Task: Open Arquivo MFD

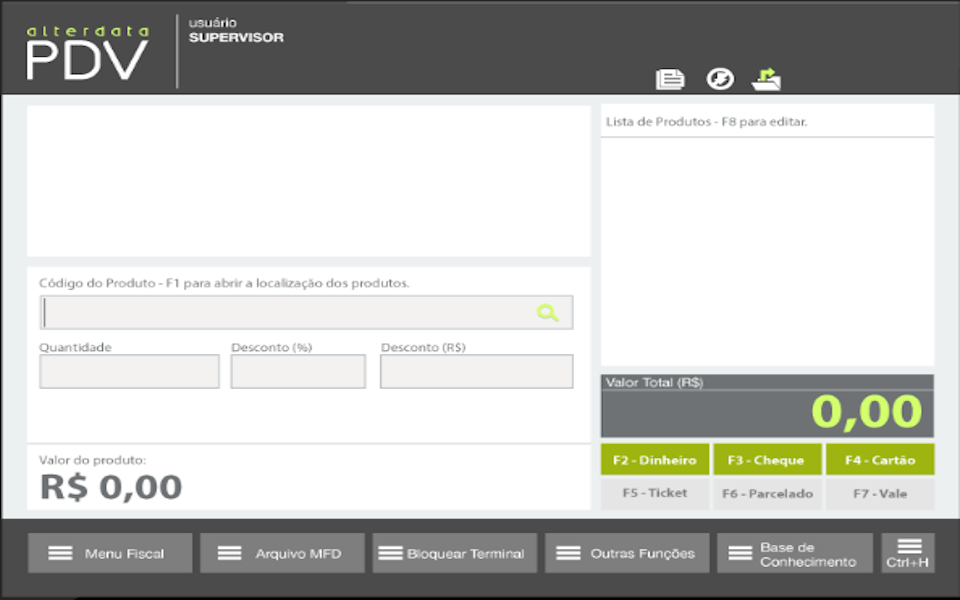Action: [x=282, y=553]
